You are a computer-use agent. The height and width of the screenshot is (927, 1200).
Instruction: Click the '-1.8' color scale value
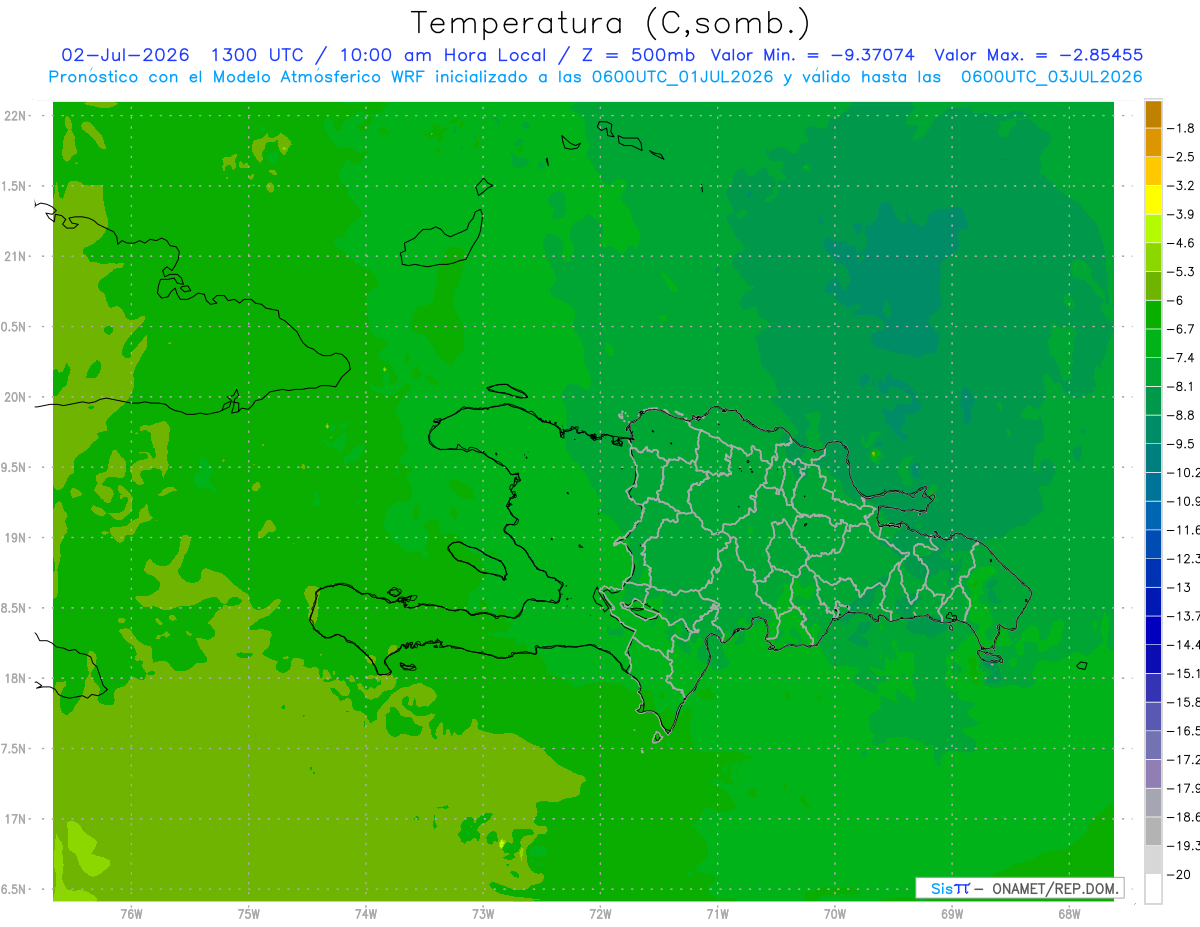click(x=1182, y=128)
